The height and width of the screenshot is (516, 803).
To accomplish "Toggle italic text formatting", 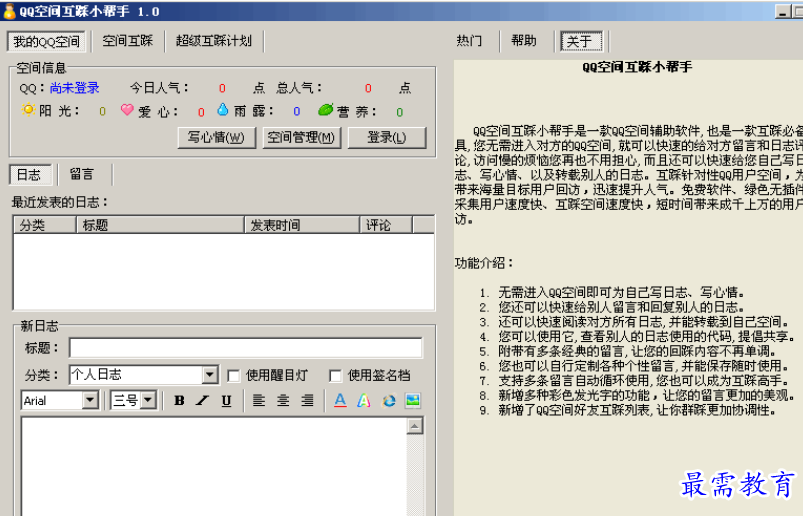I will pos(203,400).
